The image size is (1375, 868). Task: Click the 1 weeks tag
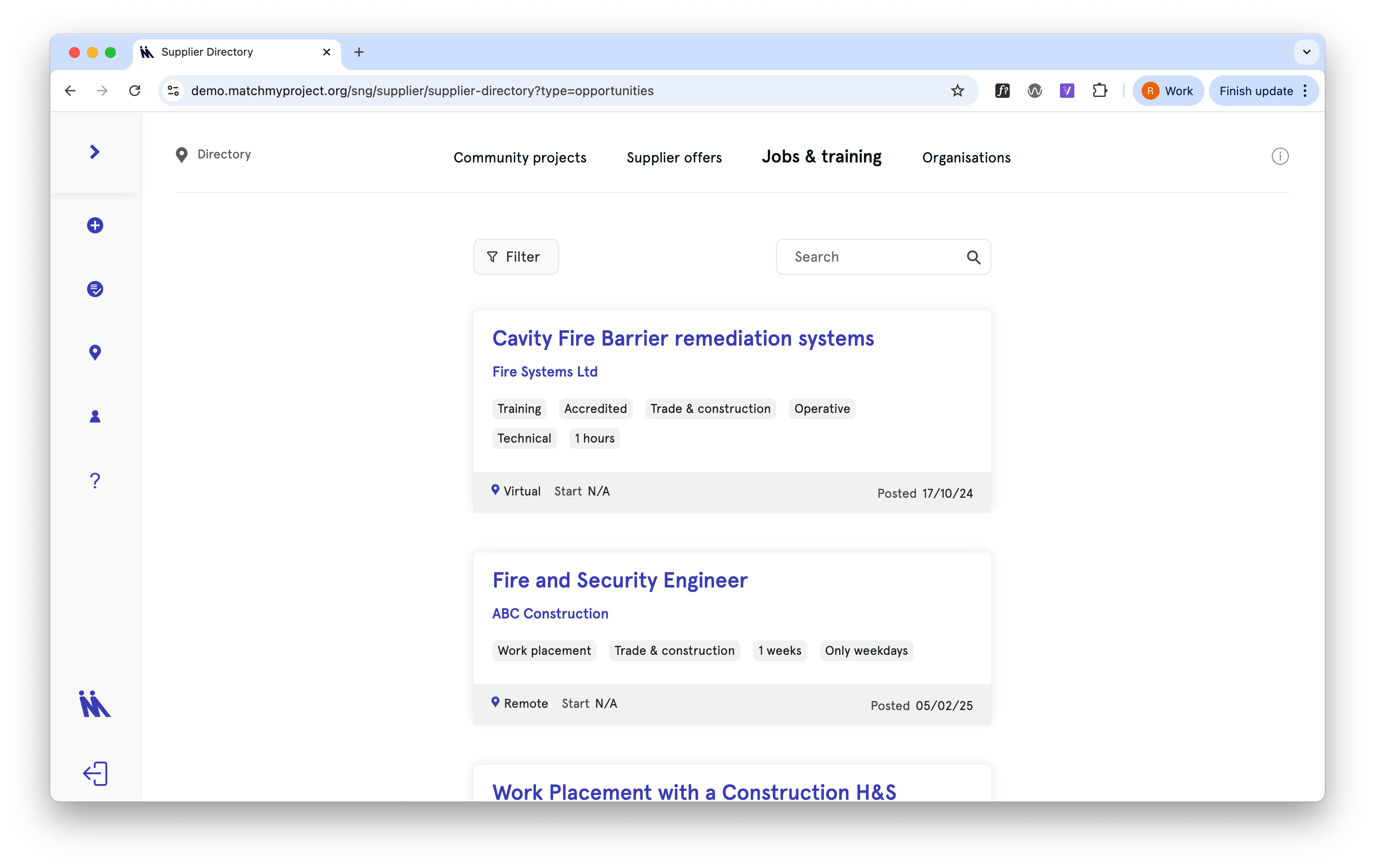(x=779, y=651)
